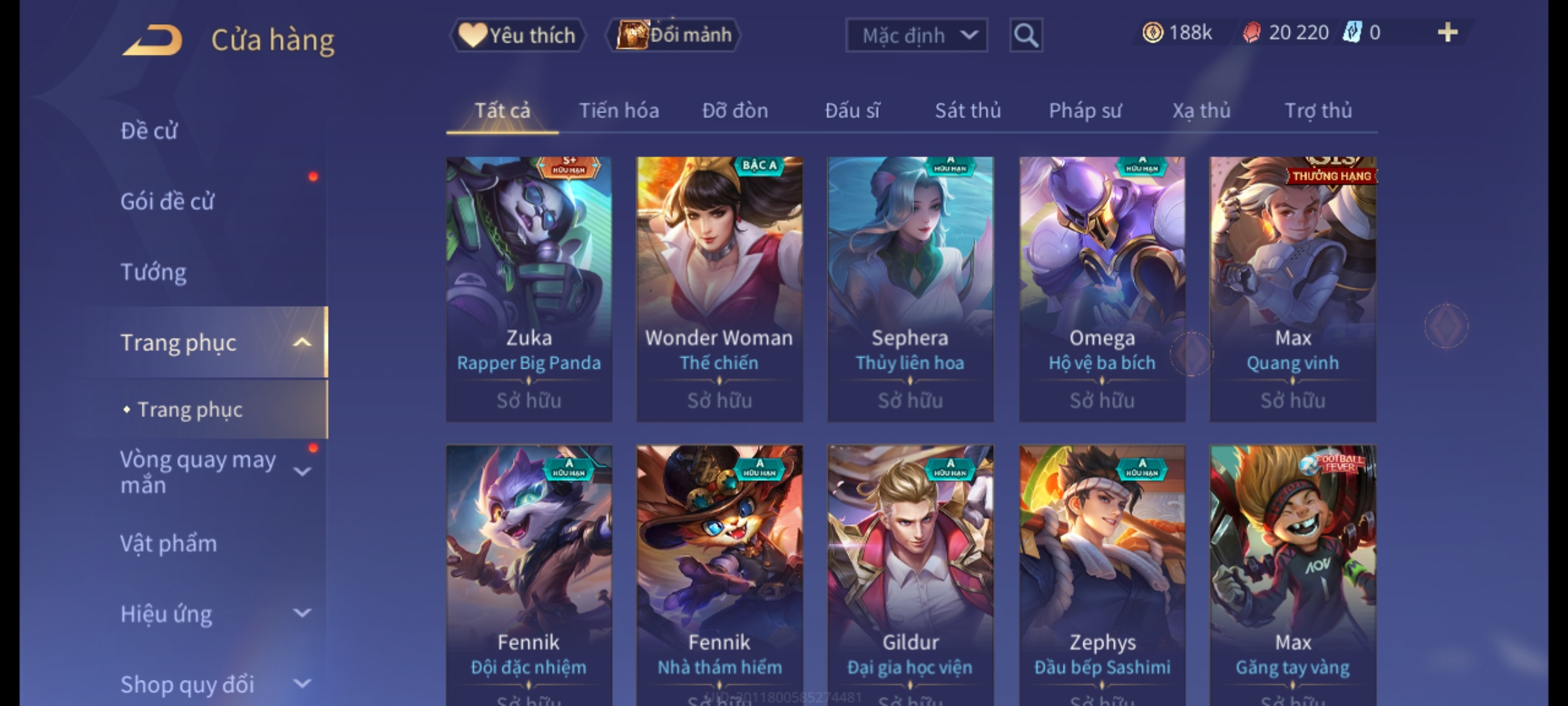Open search with the magnifier icon
The width and height of the screenshot is (1568, 706).
coord(1026,35)
